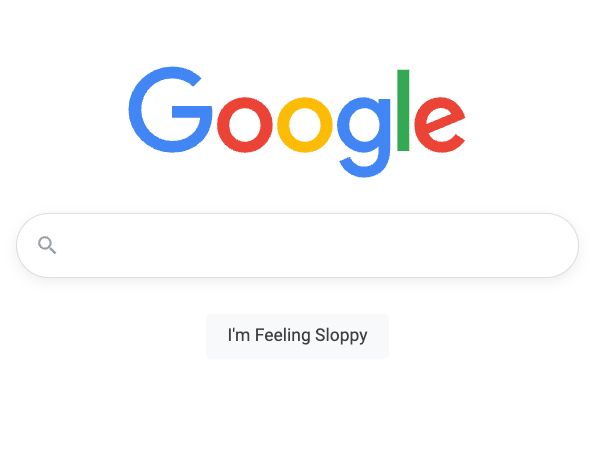Click the red letter e in logo
This screenshot has height=458, width=598.
440,125
